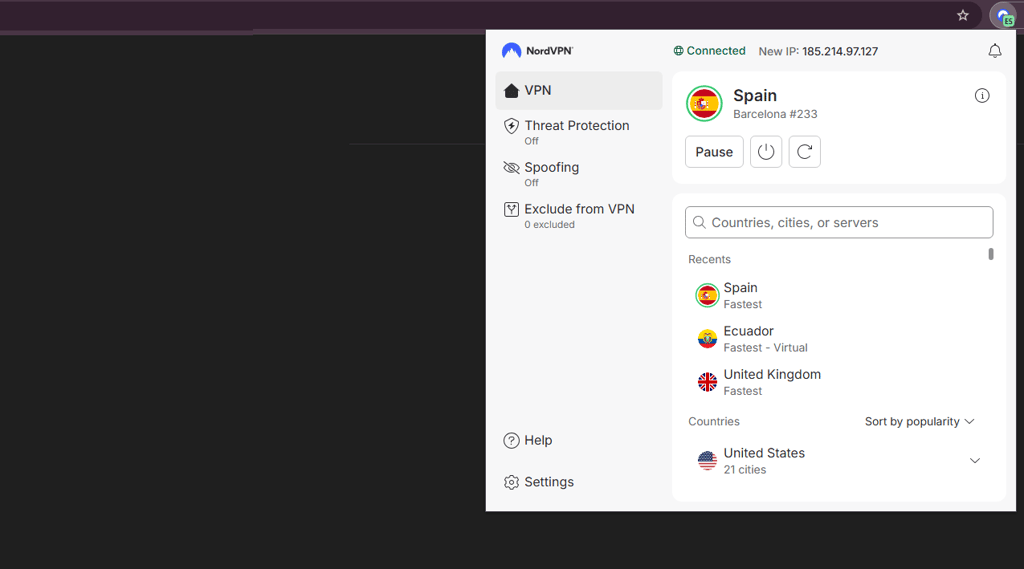
Task: Click the green Connected globe icon
Action: (x=679, y=51)
